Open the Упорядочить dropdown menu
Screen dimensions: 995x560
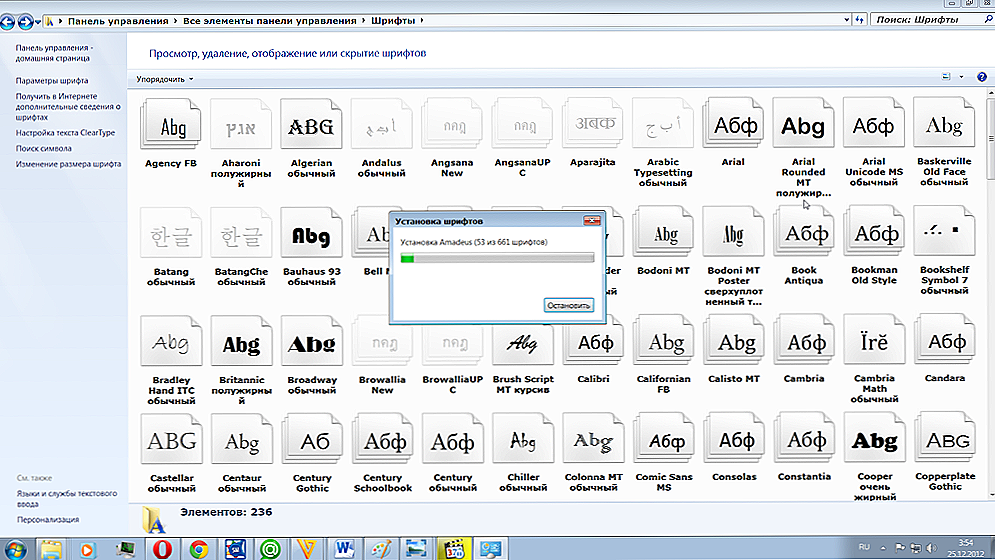164,79
